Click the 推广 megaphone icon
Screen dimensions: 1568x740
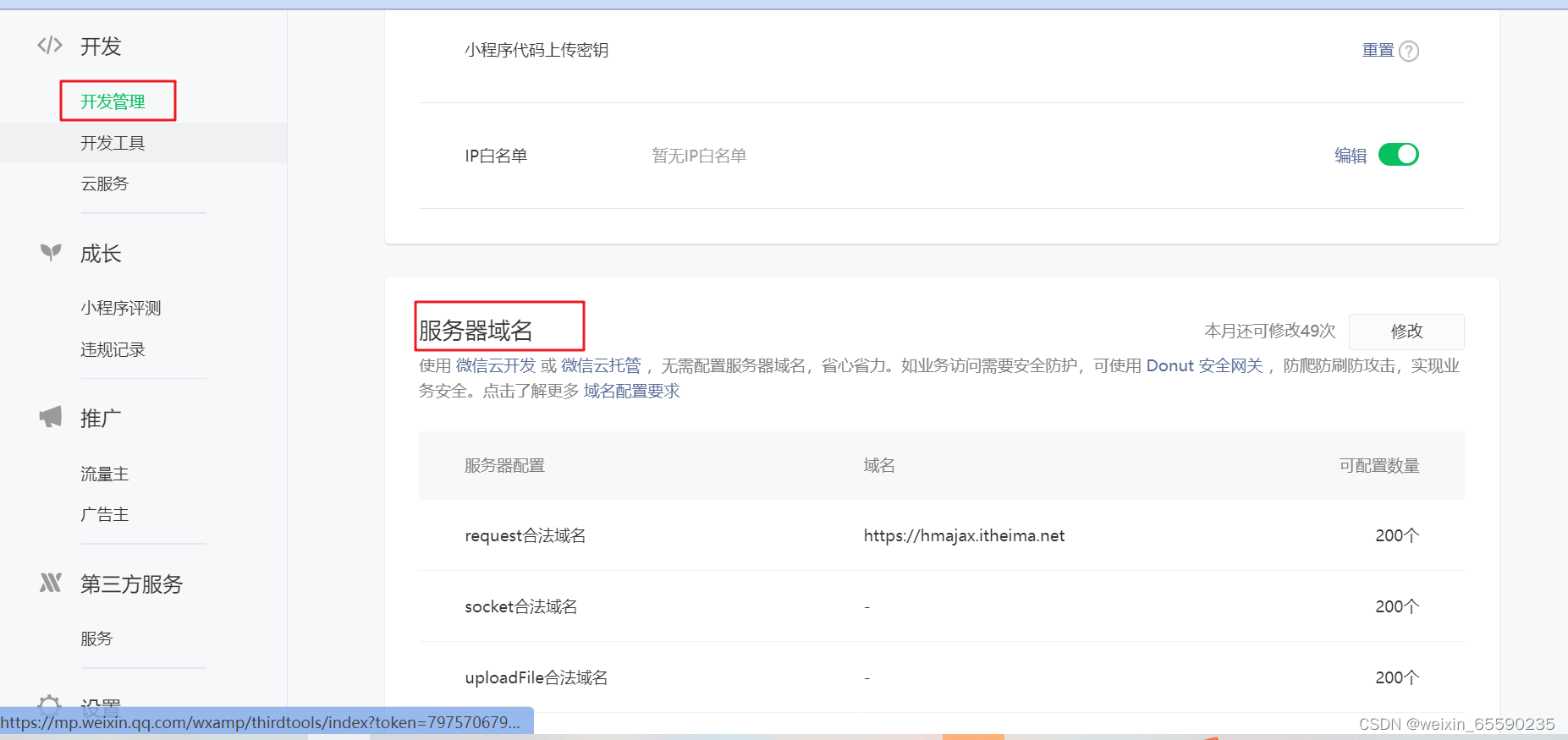click(x=51, y=416)
